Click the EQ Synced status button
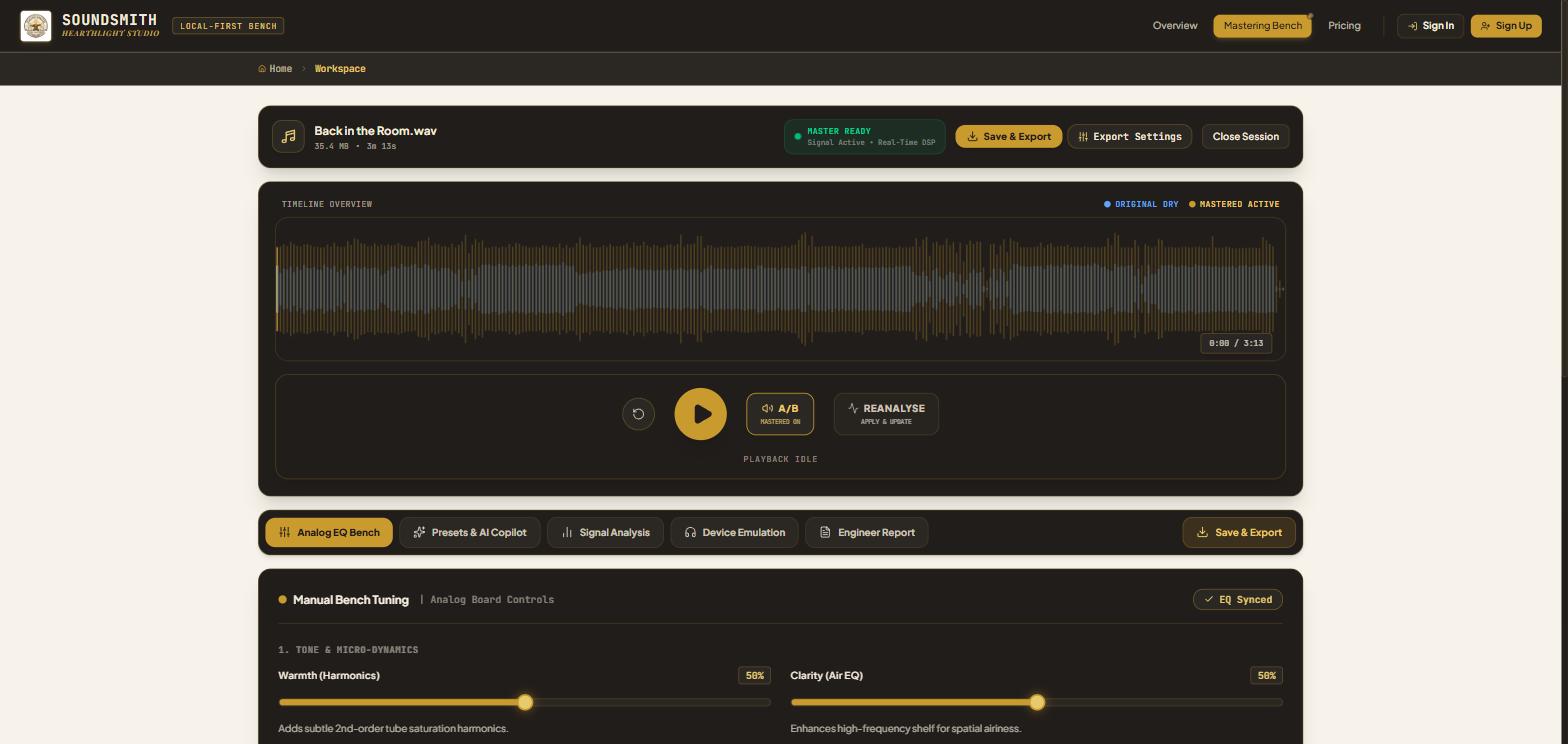The width and height of the screenshot is (1568, 744). tap(1238, 600)
